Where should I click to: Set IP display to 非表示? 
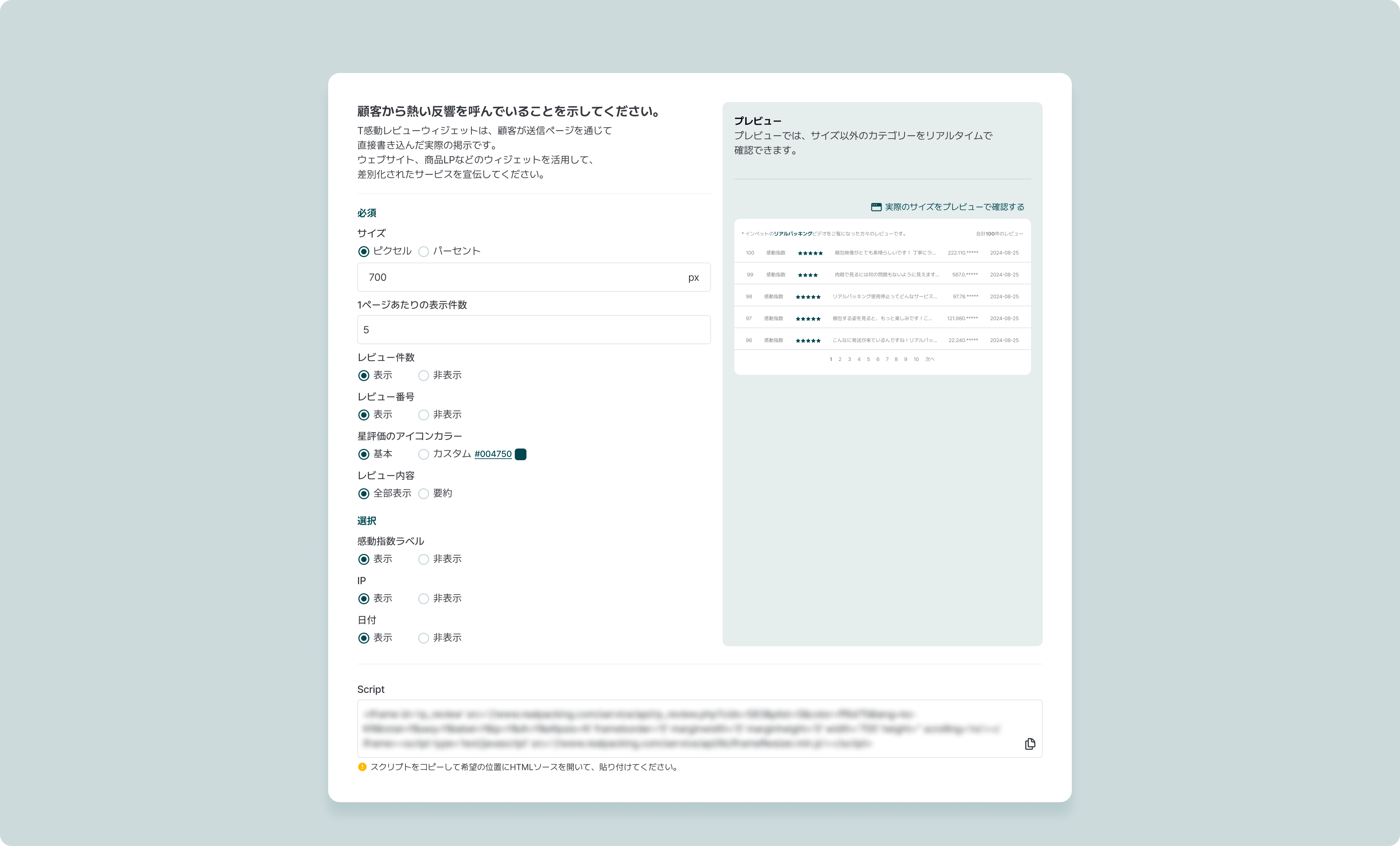[x=423, y=598]
